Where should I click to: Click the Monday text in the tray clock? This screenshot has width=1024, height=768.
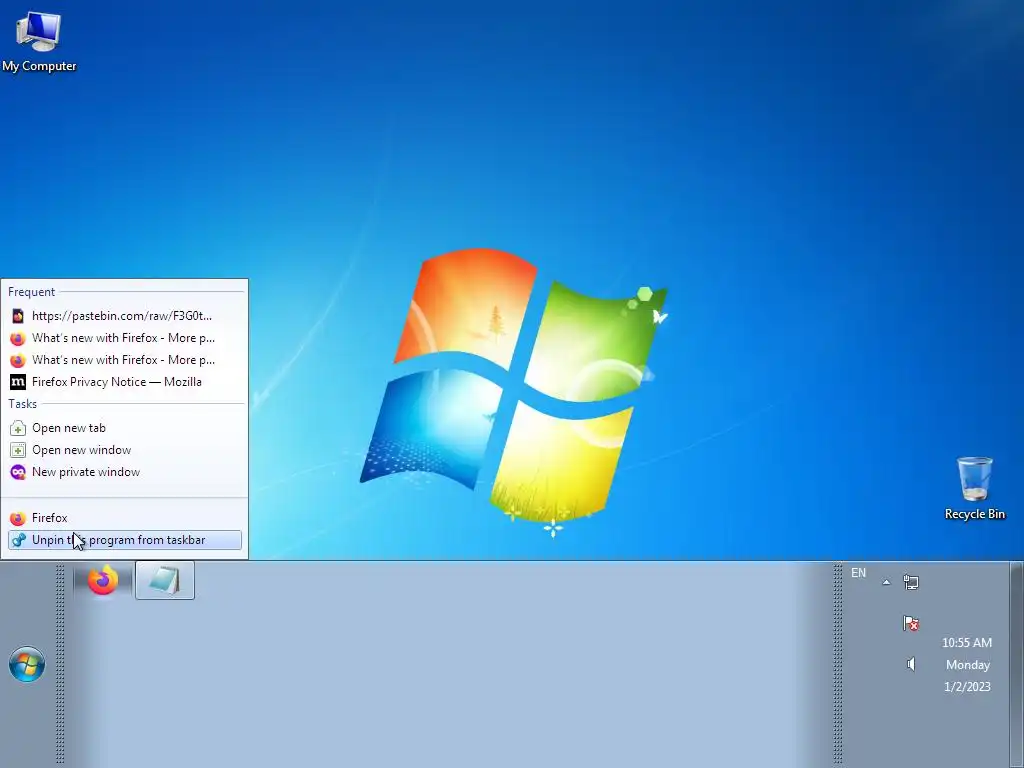tap(968, 665)
